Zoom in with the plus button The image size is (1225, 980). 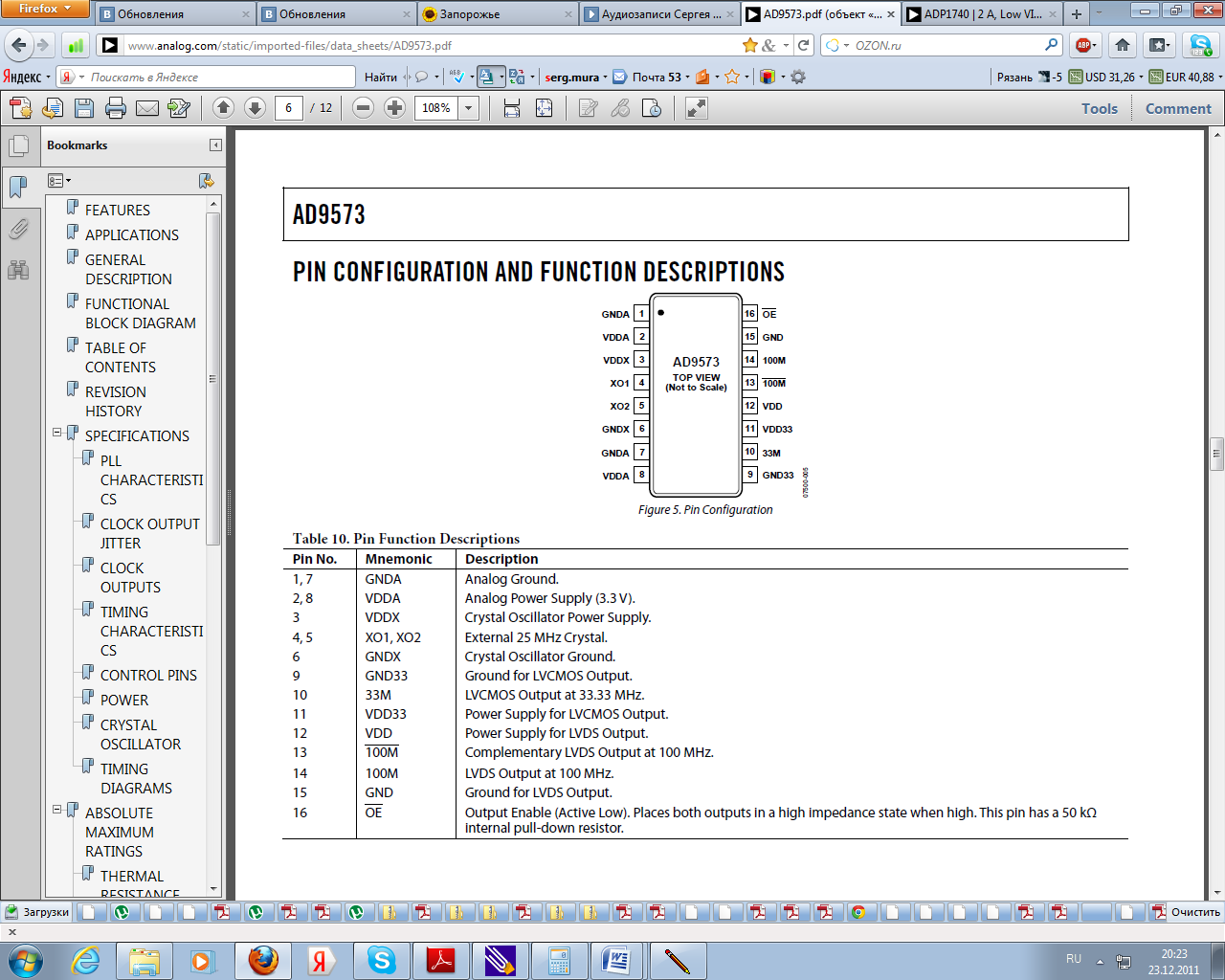pos(394,108)
